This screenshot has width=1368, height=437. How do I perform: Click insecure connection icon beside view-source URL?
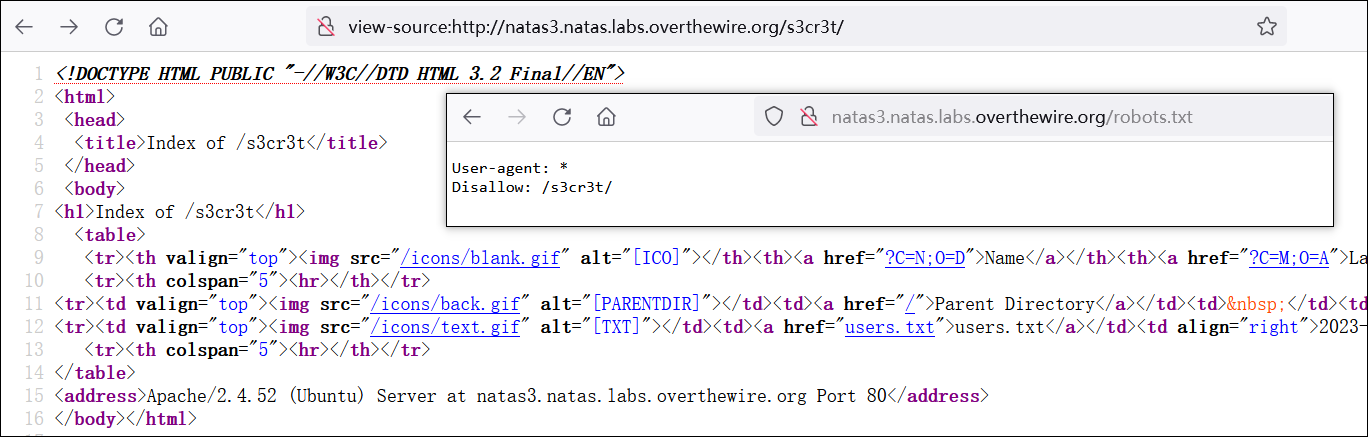coord(325,27)
